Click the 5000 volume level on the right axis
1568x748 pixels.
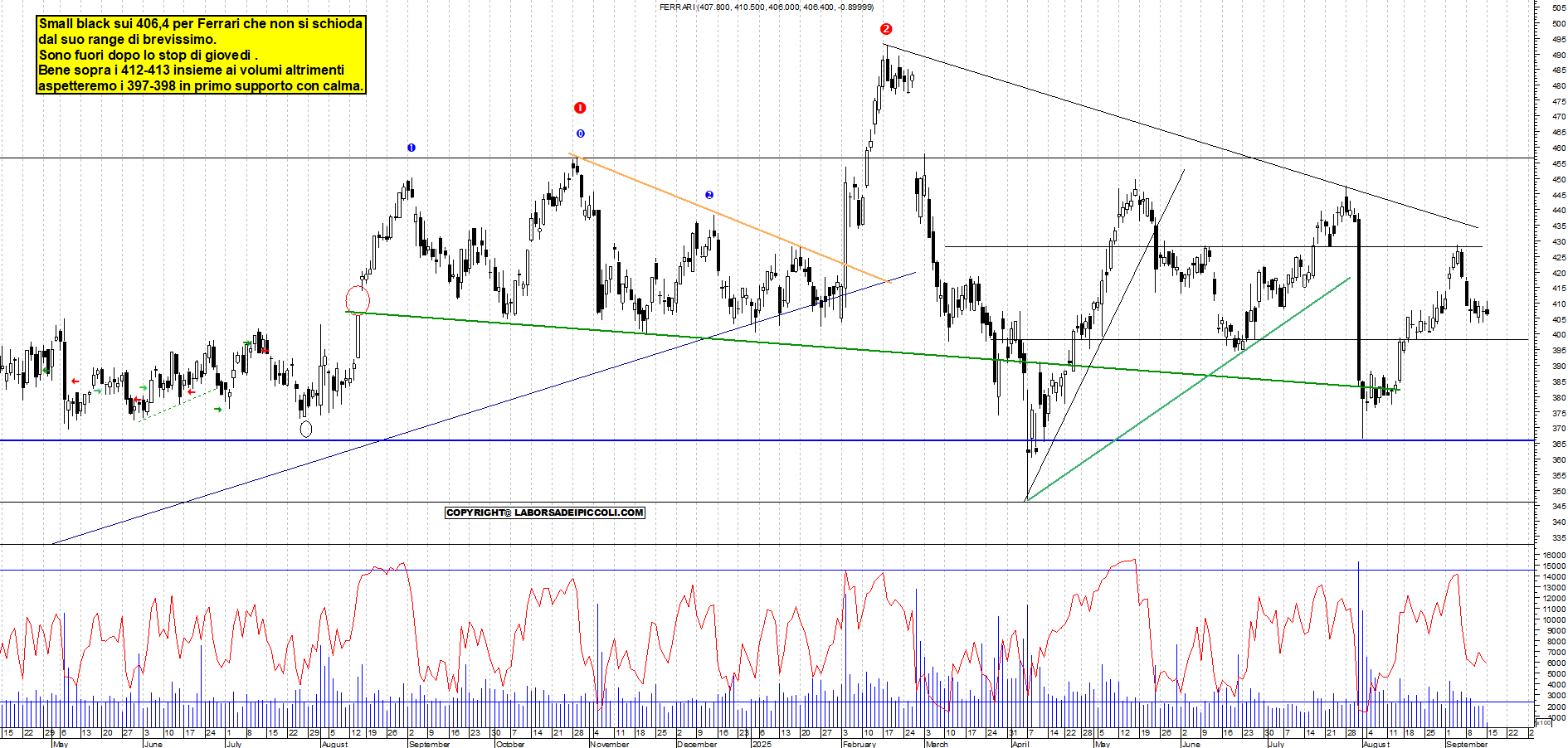(1556, 674)
